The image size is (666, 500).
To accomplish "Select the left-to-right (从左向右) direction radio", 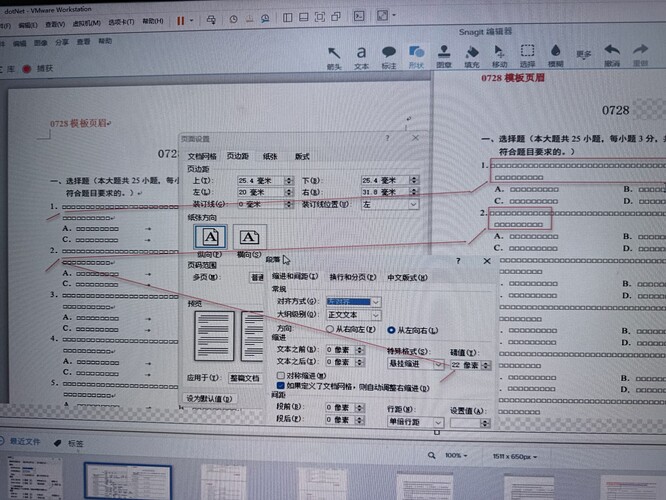I will (x=391, y=328).
